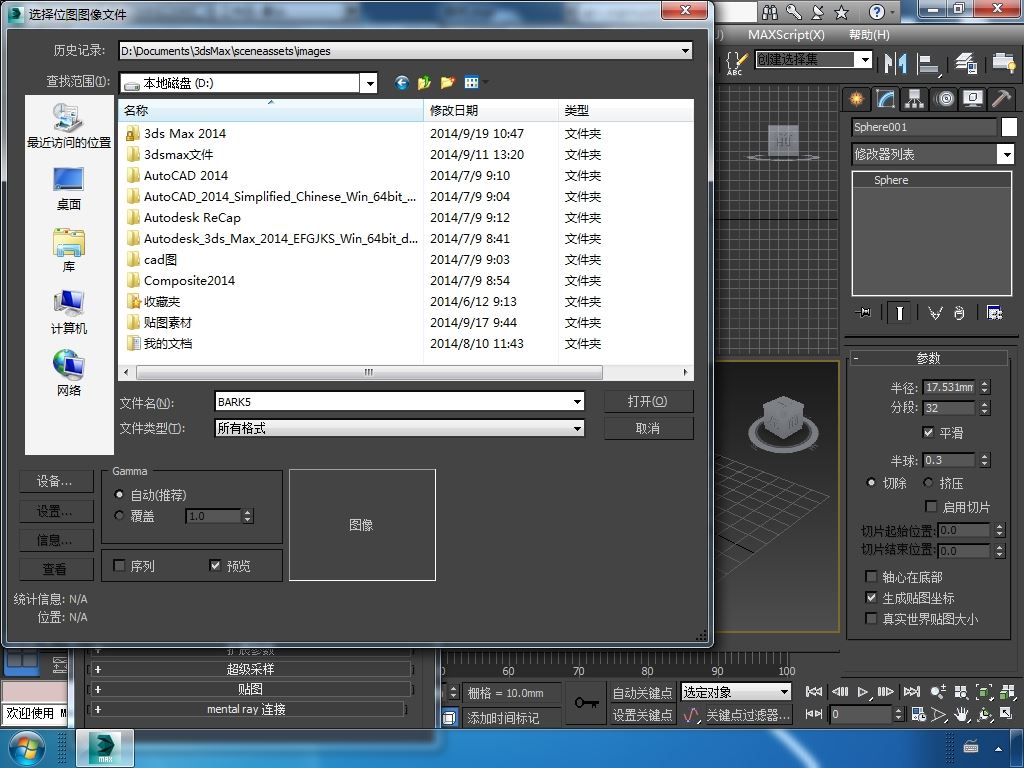Screen dimensions: 1024x768
Task: Open the layer manager icon
Action: pos(965,63)
